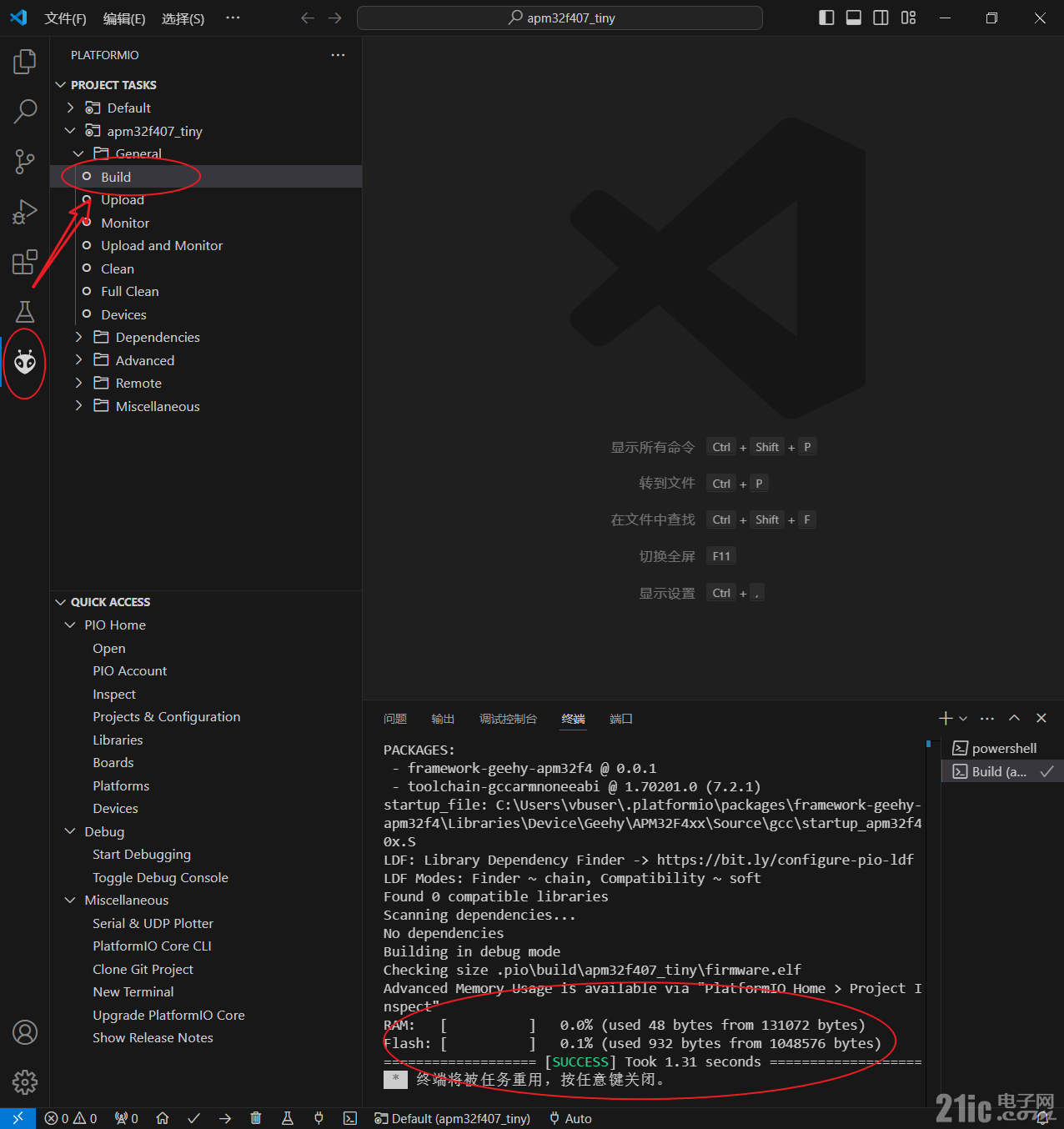This screenshot has height=1129, width=1064.
Task: Click the Auto port status bar item
Action: coord(570,1118)
